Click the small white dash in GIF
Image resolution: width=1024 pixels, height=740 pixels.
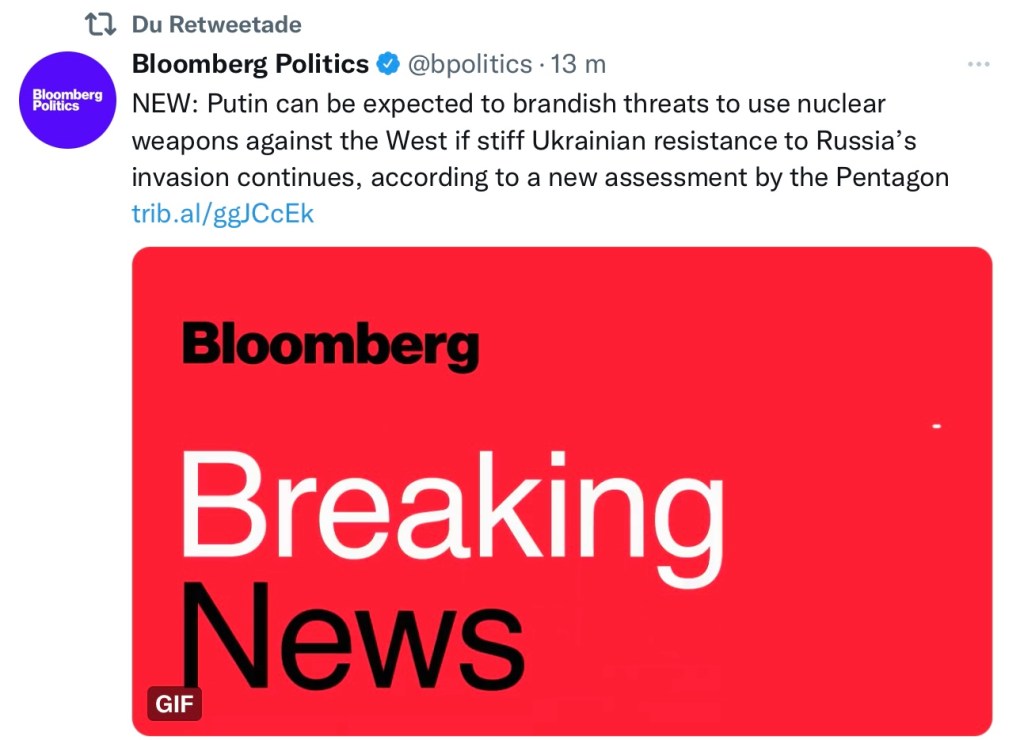(937, 427)
